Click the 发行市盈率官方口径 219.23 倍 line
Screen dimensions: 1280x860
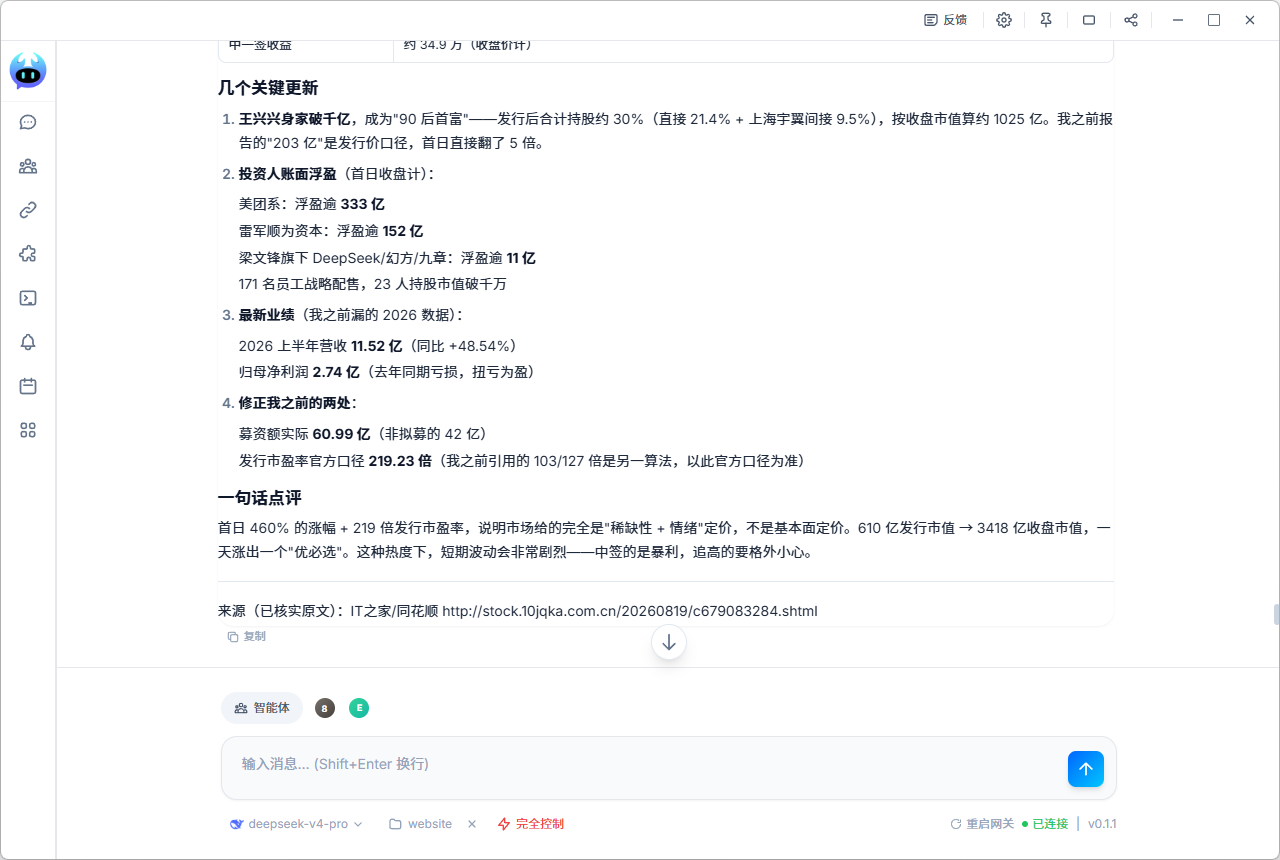pos(522,461)
